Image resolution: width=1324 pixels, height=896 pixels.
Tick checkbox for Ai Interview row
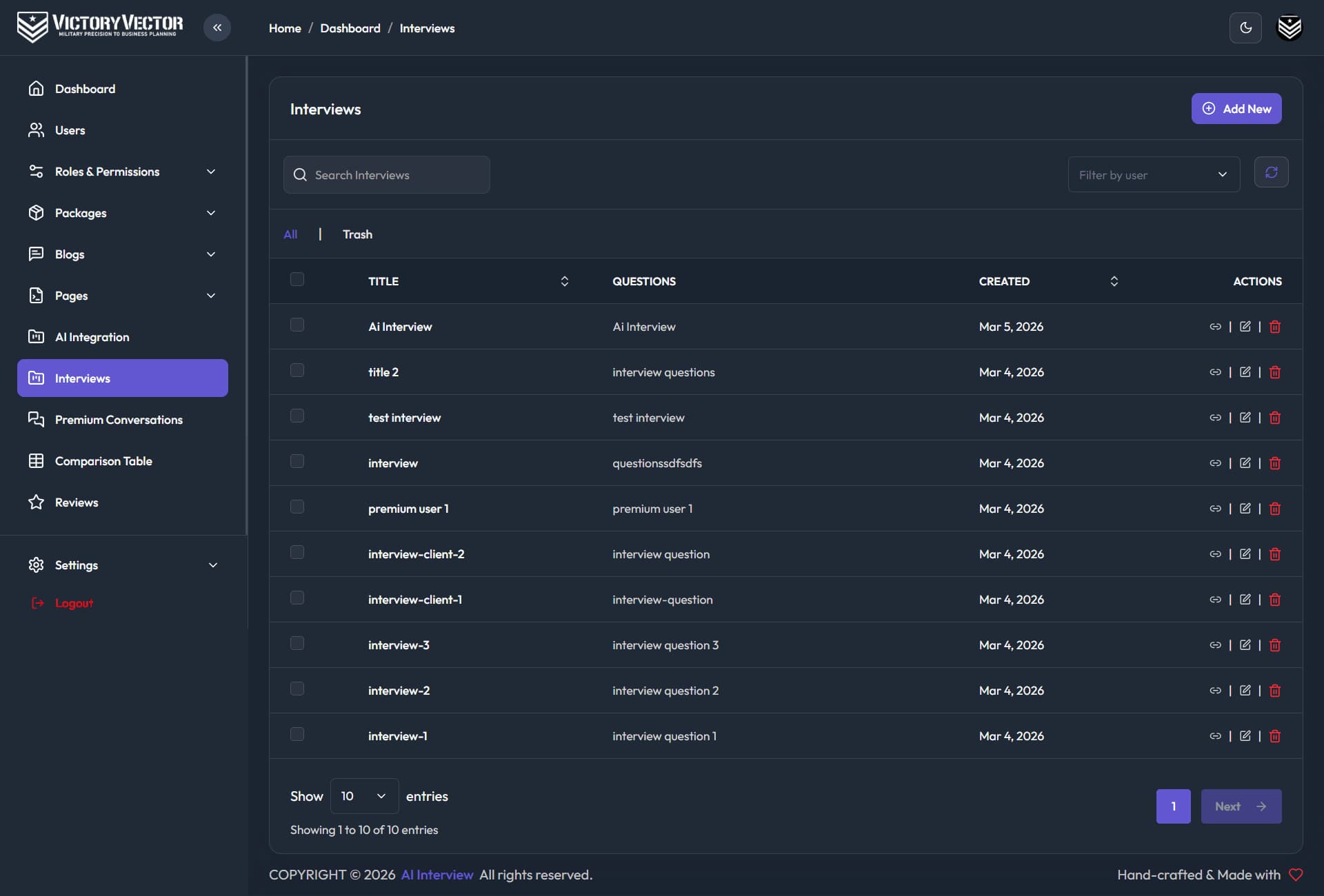(x=297, y=325)
